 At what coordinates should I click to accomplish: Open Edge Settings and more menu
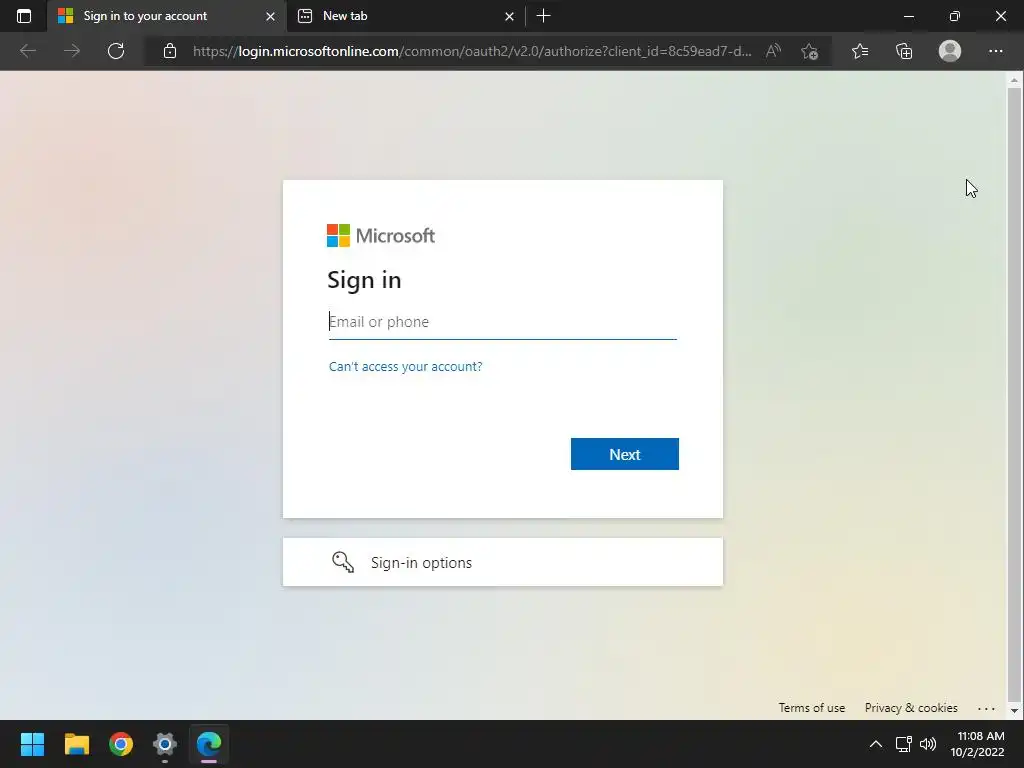click(995, 51)
